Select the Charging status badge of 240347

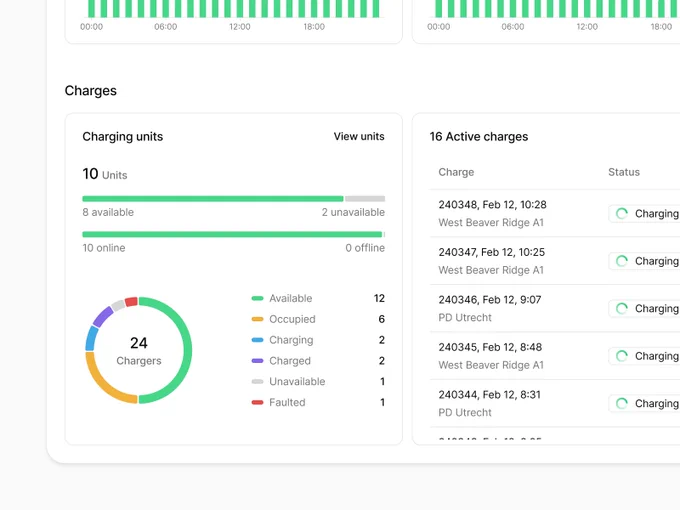click(x=644, y=261)
